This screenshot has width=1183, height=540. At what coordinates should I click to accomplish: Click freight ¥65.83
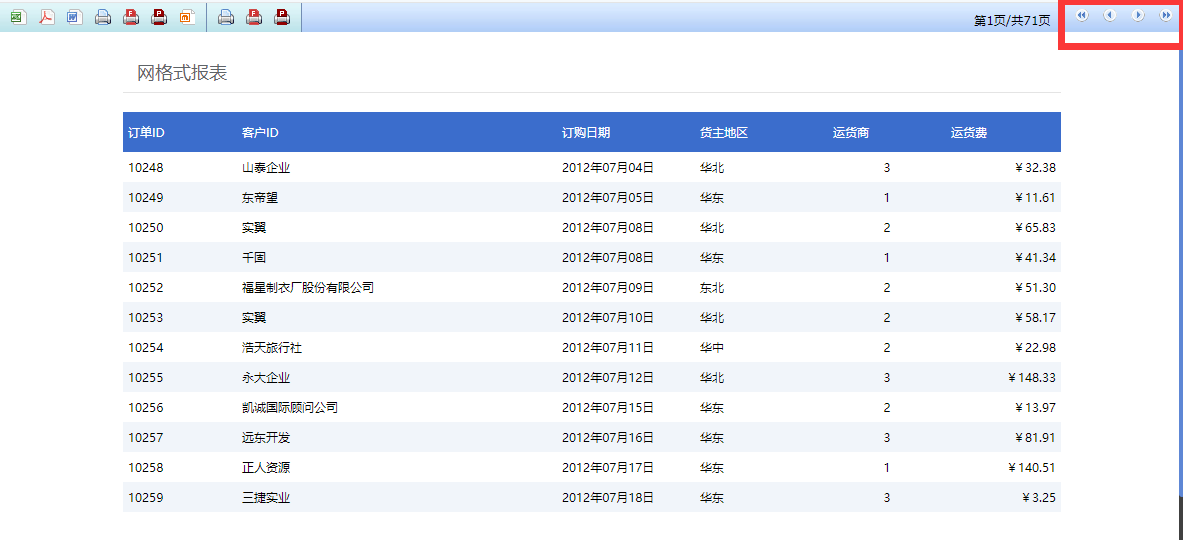click(1035, 228)
